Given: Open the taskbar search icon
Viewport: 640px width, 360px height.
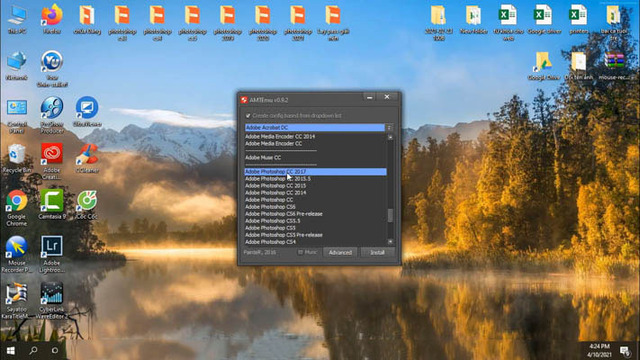Looking at the screenshot, I should 33,351.
